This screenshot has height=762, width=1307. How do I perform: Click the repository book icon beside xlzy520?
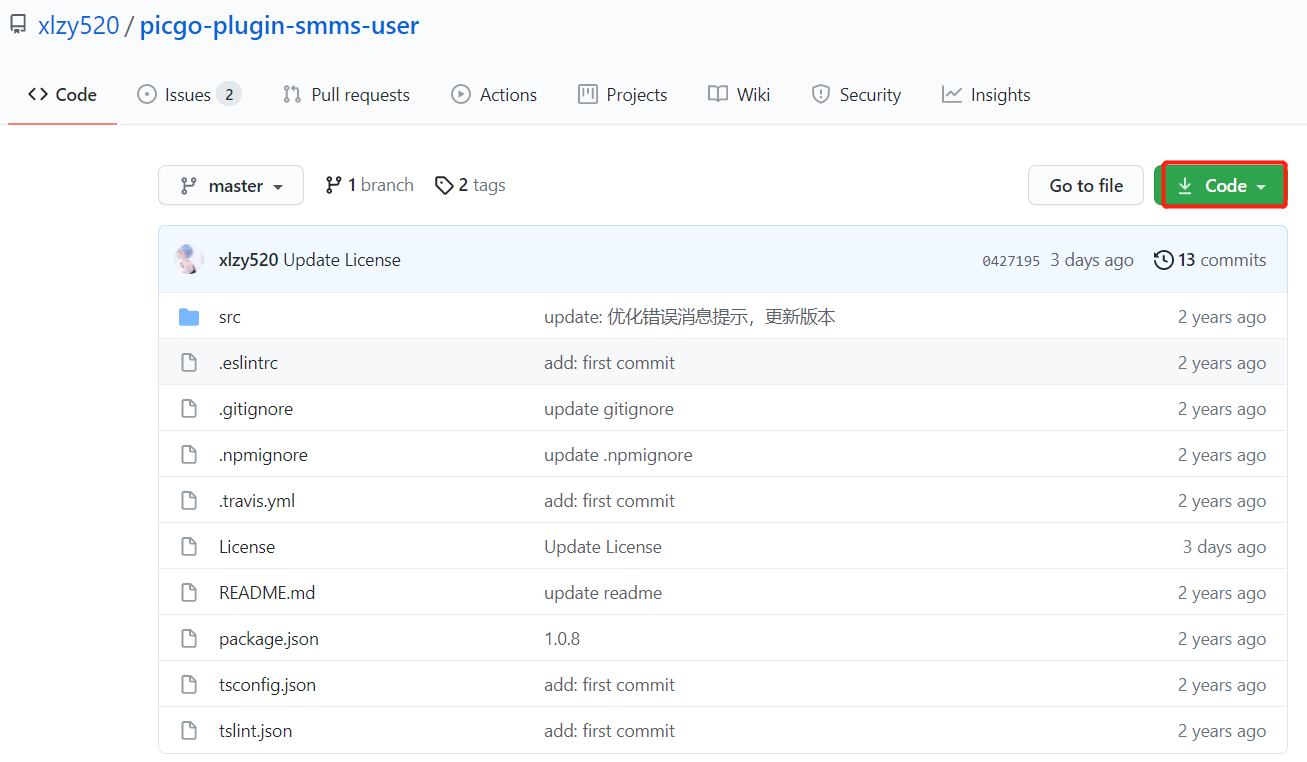tap(18, 26)
